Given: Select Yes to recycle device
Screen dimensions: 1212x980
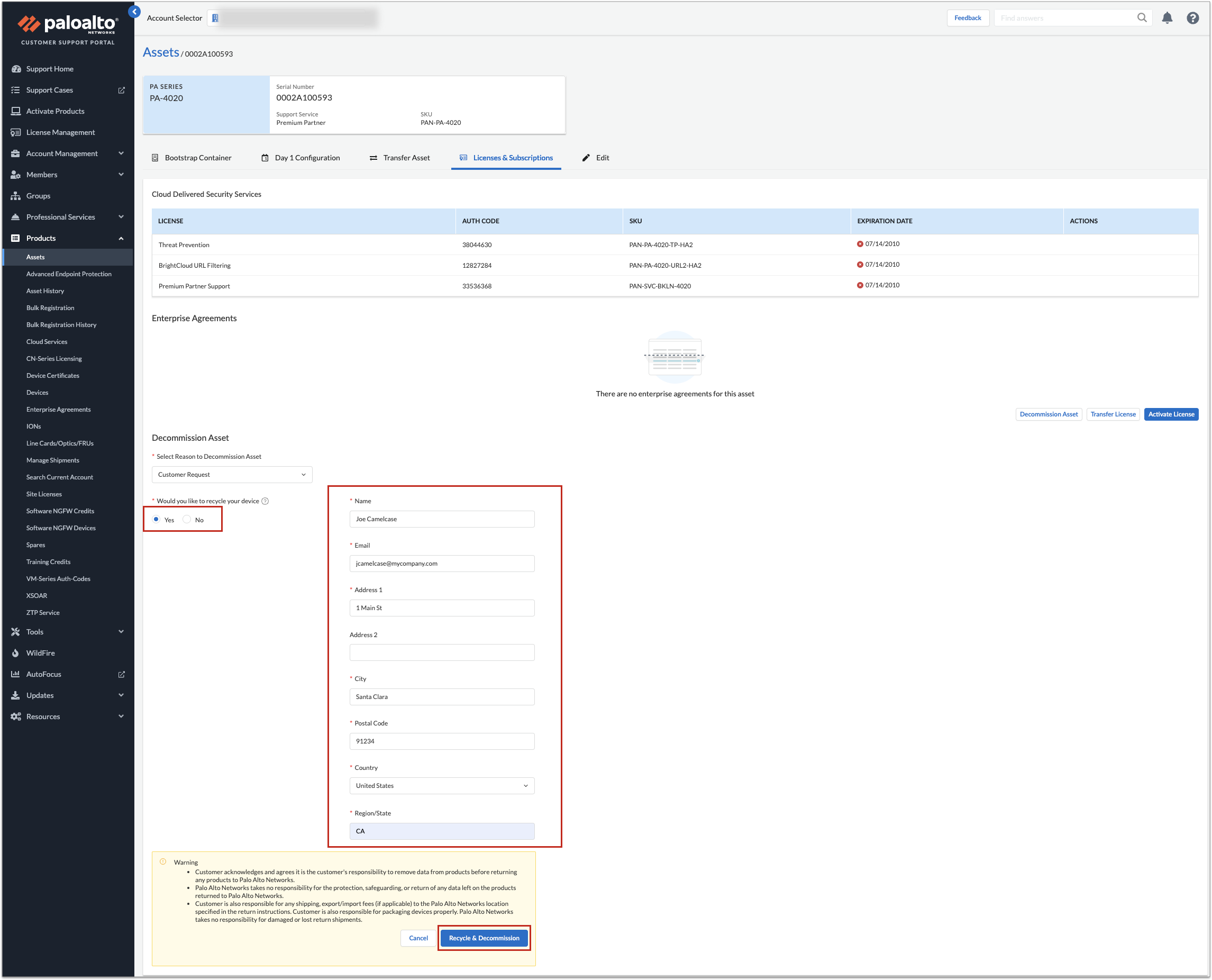Looking at the screenshot, I should (156, 519).
